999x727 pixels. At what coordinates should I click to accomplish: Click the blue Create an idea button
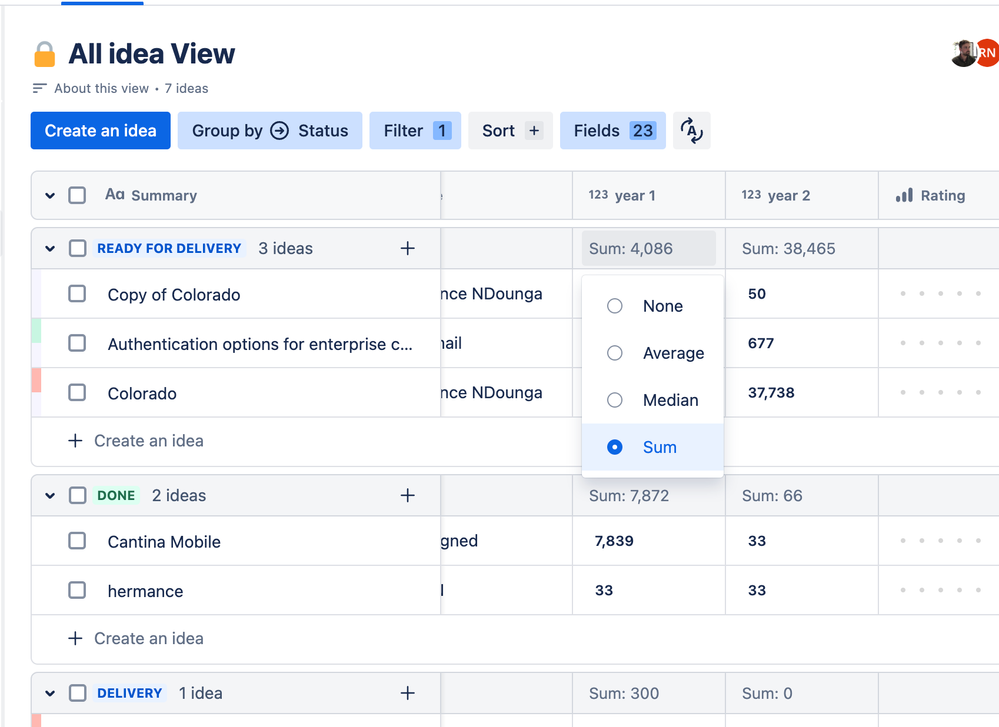[x=101, y=131]
